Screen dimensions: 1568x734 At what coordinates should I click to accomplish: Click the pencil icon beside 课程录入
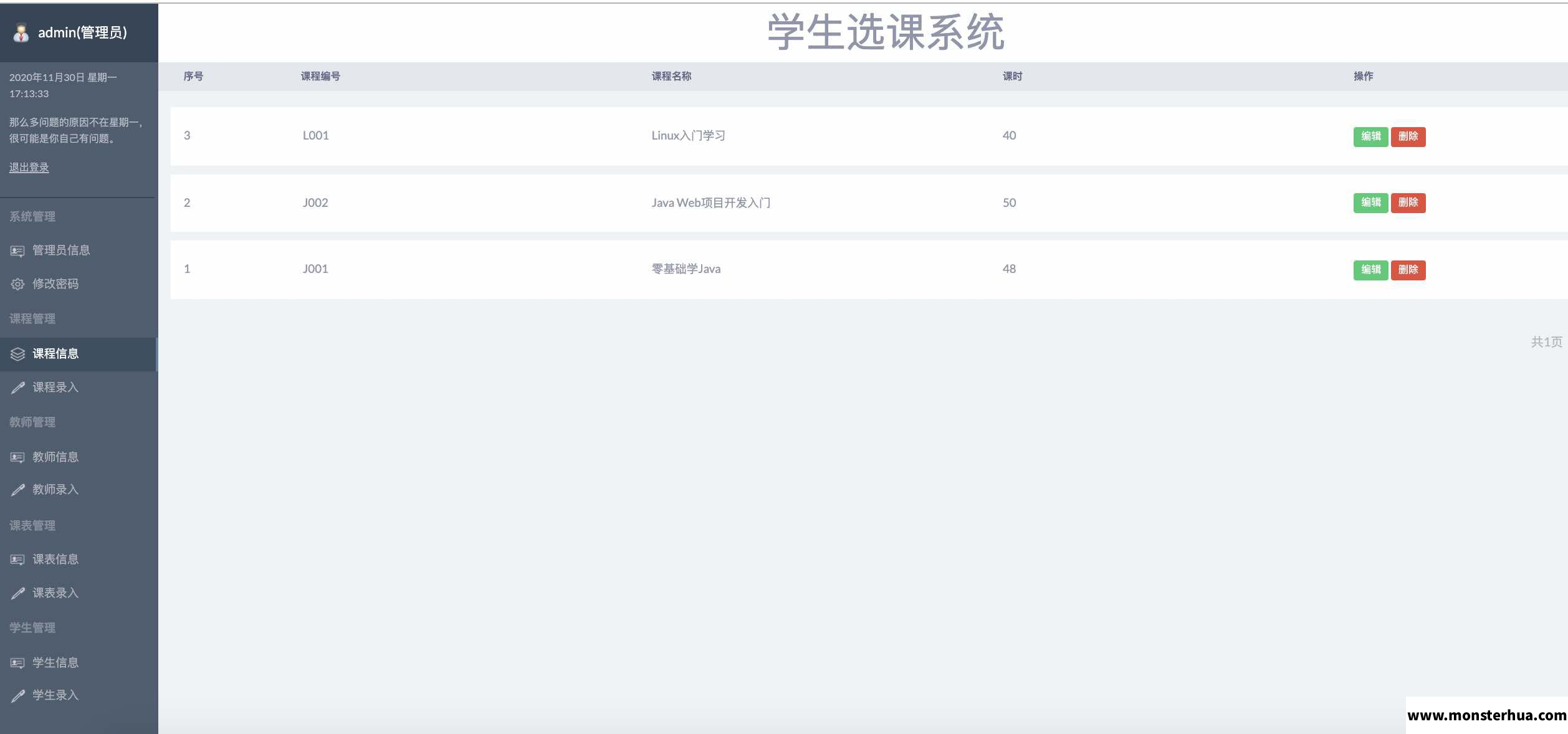17,388
